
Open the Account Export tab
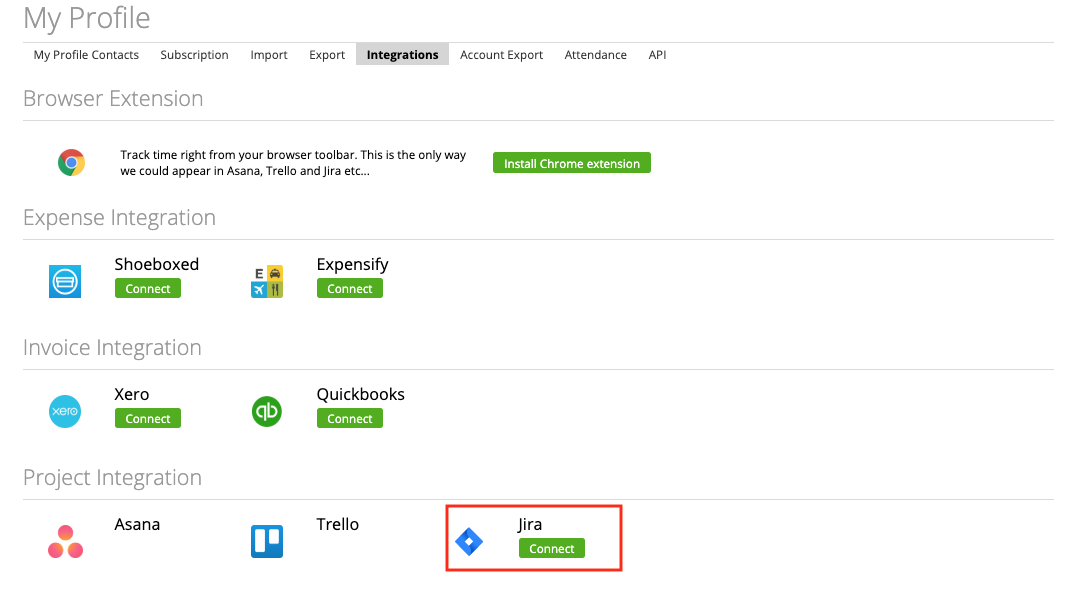click(501, 55)
